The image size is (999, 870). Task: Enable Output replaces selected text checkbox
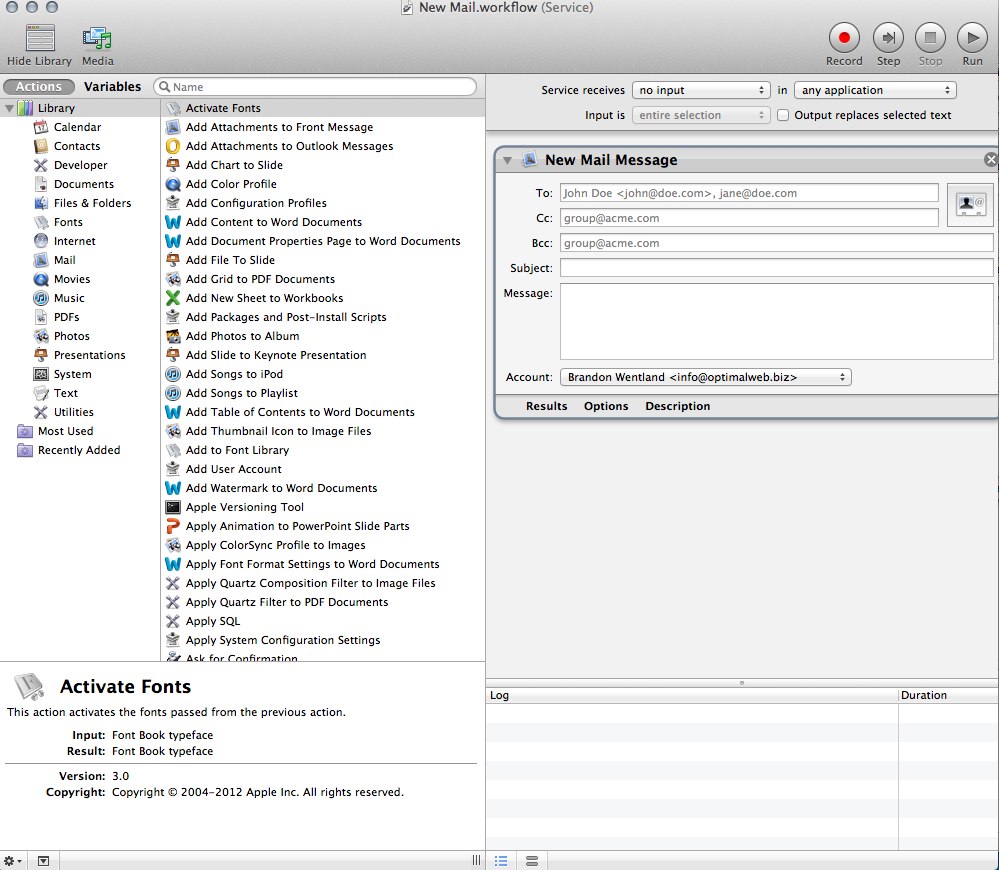point(783,115)
